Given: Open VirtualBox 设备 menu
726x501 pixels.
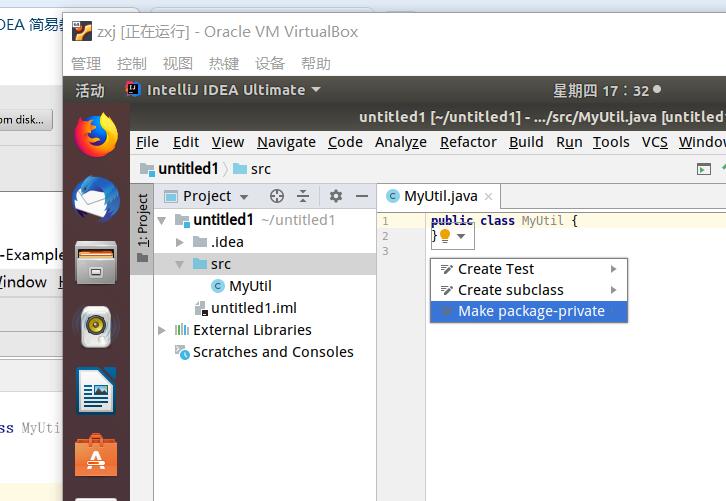Looking at the screenshot, I should (269, 63).
